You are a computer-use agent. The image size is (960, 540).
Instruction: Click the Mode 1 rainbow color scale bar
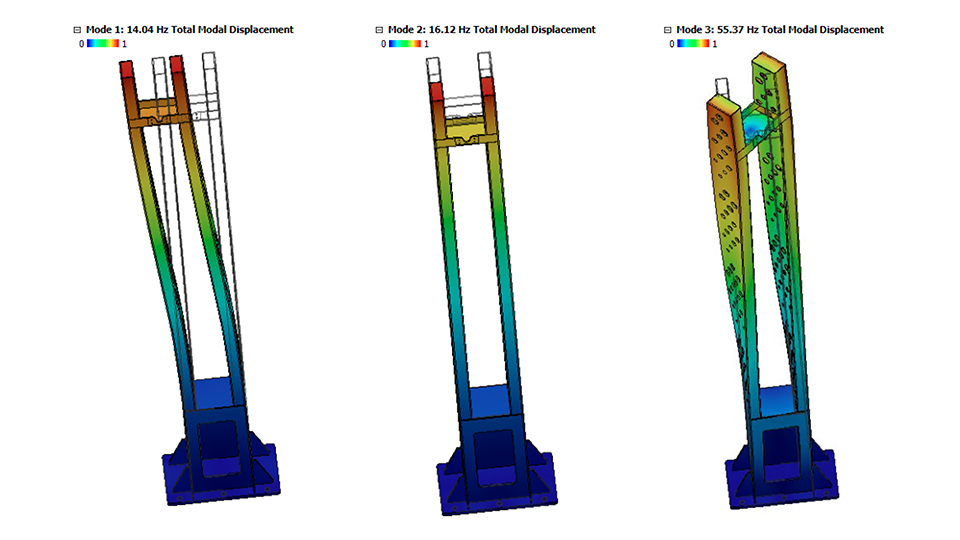(103, 44)
